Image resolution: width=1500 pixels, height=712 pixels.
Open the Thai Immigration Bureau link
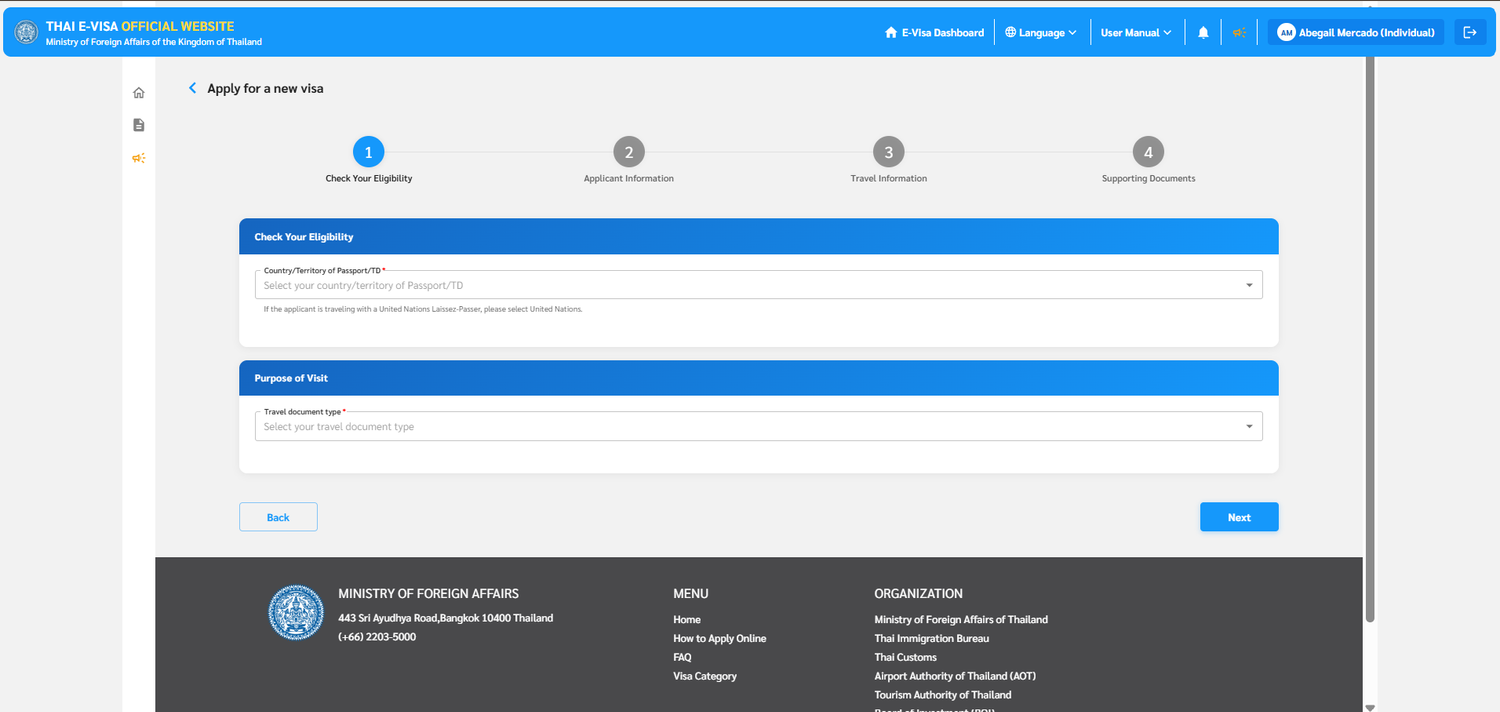tap(932, 638)
